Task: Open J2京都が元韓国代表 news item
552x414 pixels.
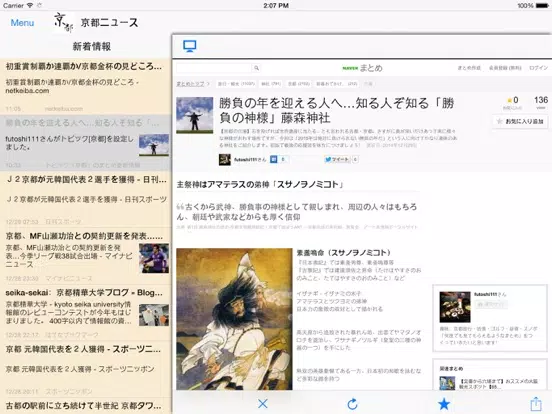Action: click(86, 200)
